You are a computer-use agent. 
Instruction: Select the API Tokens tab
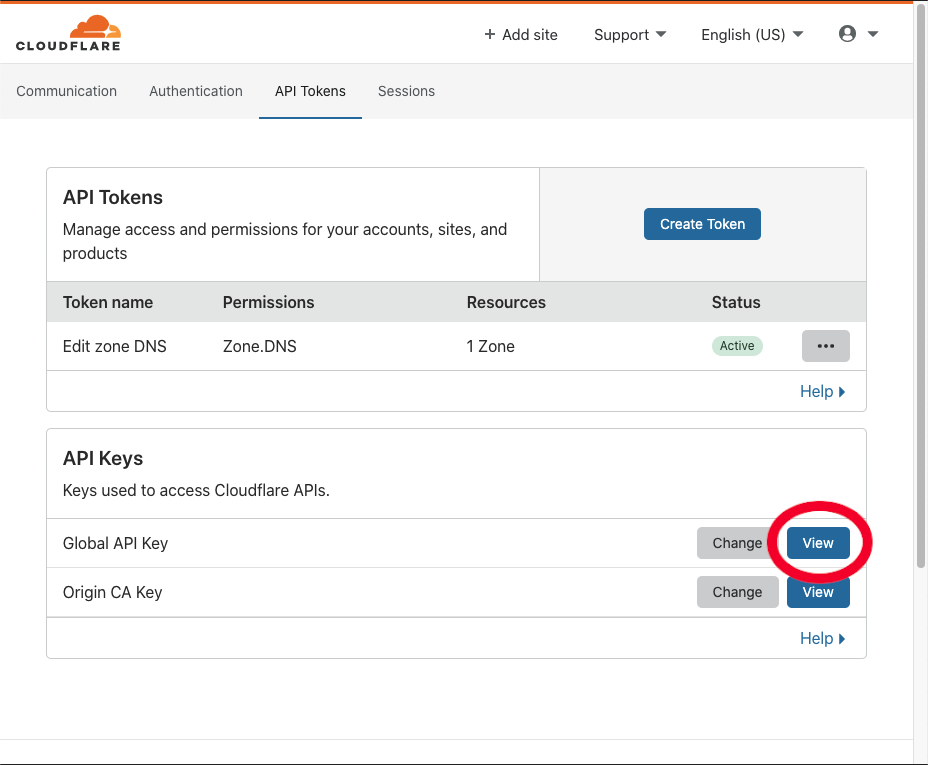(310, 91)
